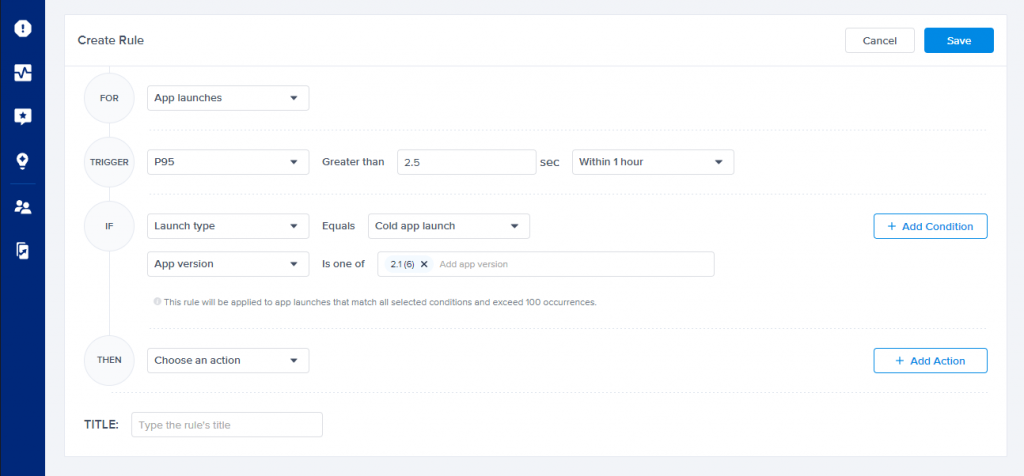1024x476 pixels.
Task: Click the Add Condition button
Action: [x=930, y=226]
